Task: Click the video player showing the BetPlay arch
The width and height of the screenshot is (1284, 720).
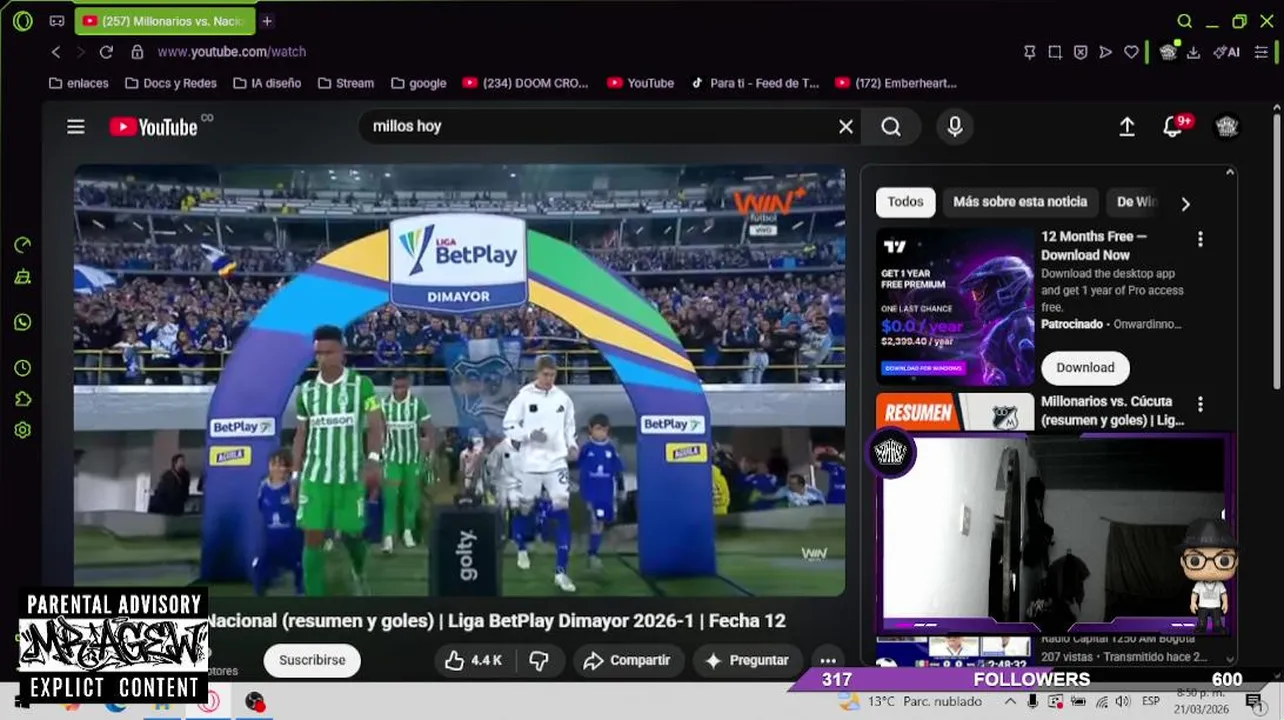Action: pos(459,380)
